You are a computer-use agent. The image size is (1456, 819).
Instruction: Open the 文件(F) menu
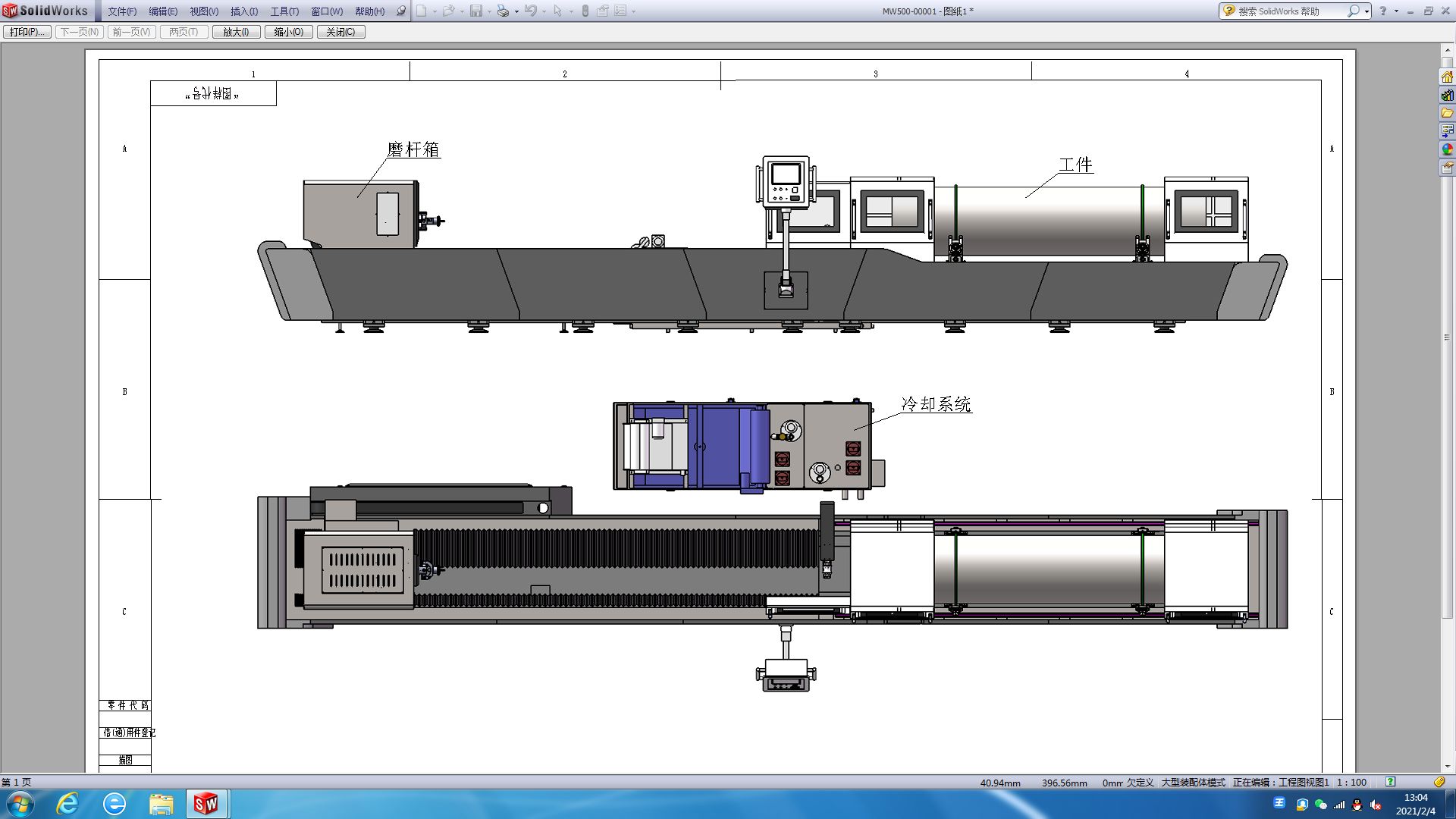[x=122, y=11]
